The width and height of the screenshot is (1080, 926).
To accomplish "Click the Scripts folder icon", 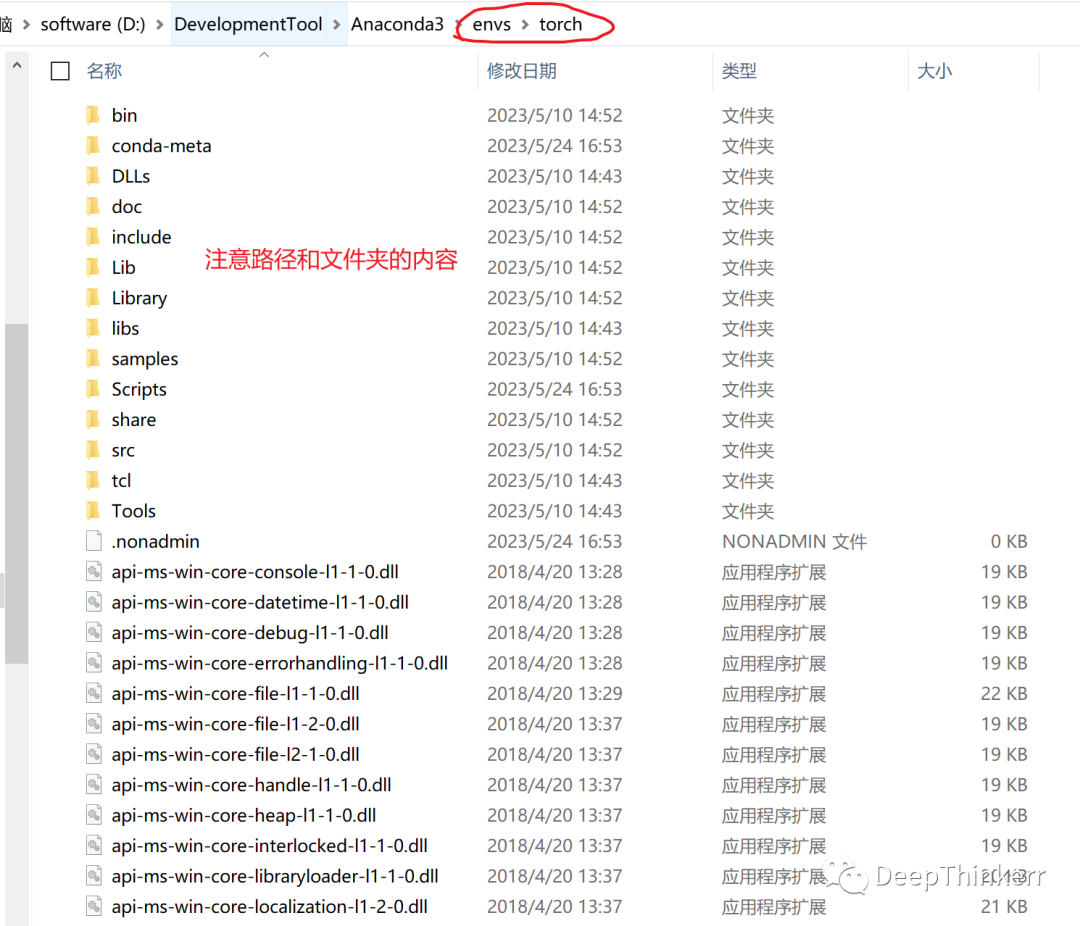I will [94, 389].
